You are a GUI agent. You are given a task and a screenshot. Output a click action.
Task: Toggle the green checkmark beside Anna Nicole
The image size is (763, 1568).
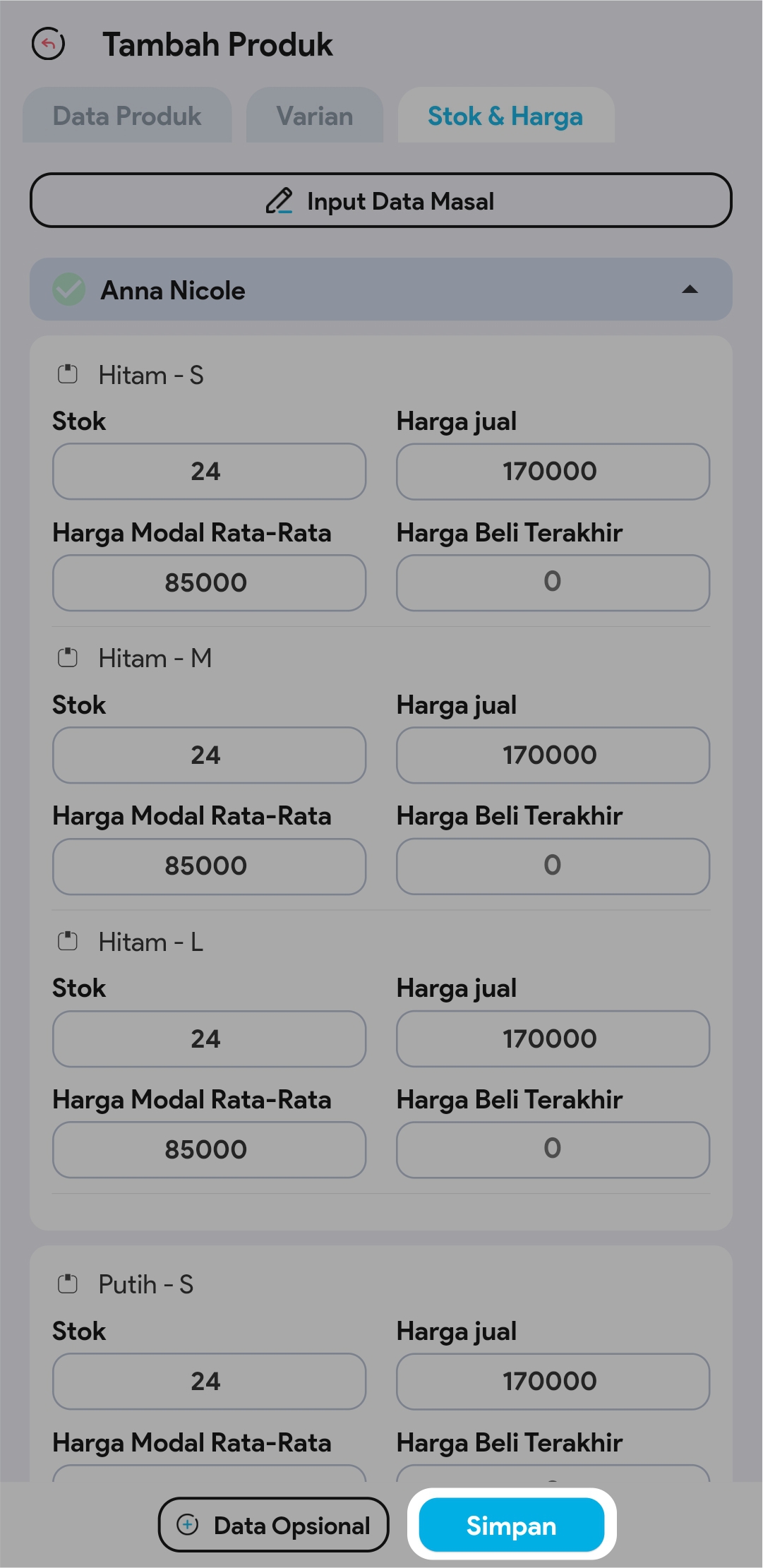click(69, 289)
